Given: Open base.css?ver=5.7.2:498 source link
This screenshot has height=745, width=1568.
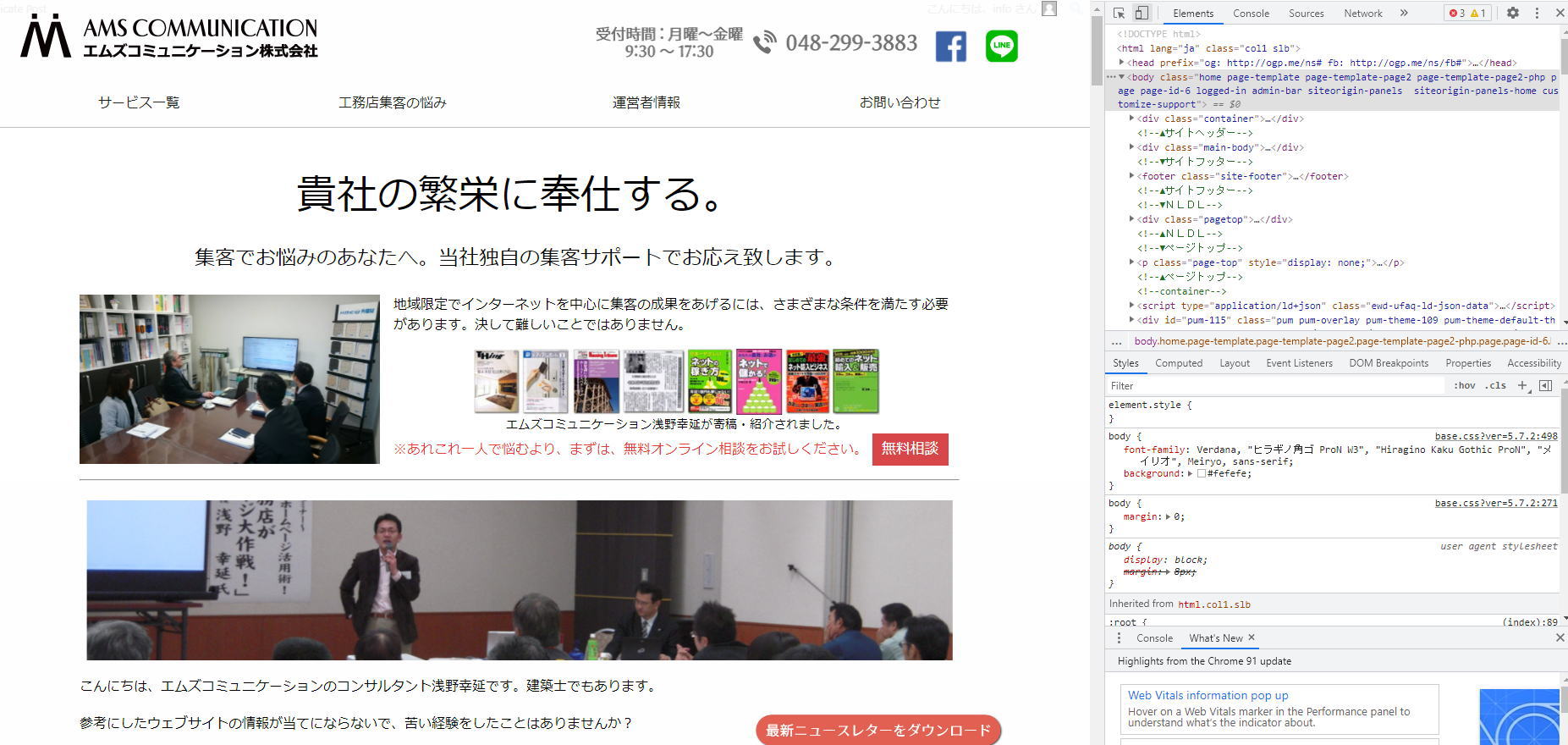Looking at the screenshot, I should [x=1496, y=437].
